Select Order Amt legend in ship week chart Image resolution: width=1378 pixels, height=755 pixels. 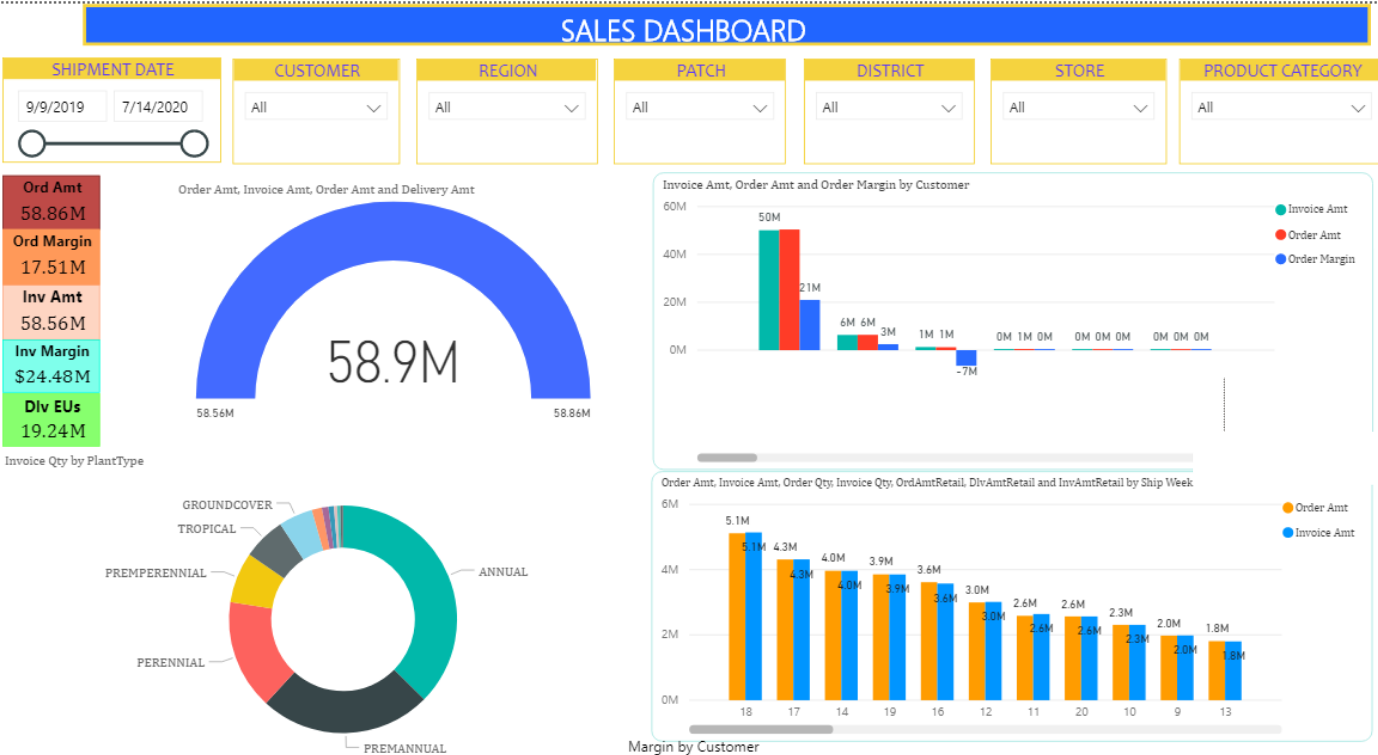[x=1315, y=508]
